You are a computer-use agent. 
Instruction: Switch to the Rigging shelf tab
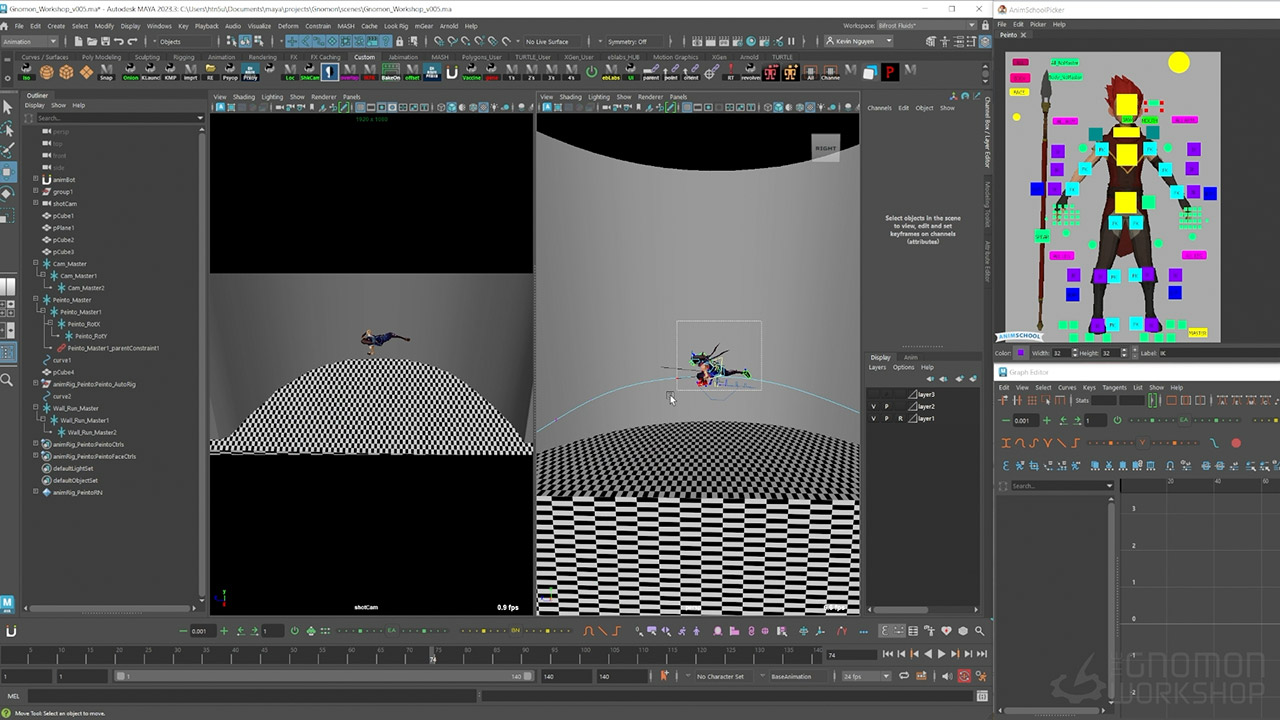coord(183,57)
